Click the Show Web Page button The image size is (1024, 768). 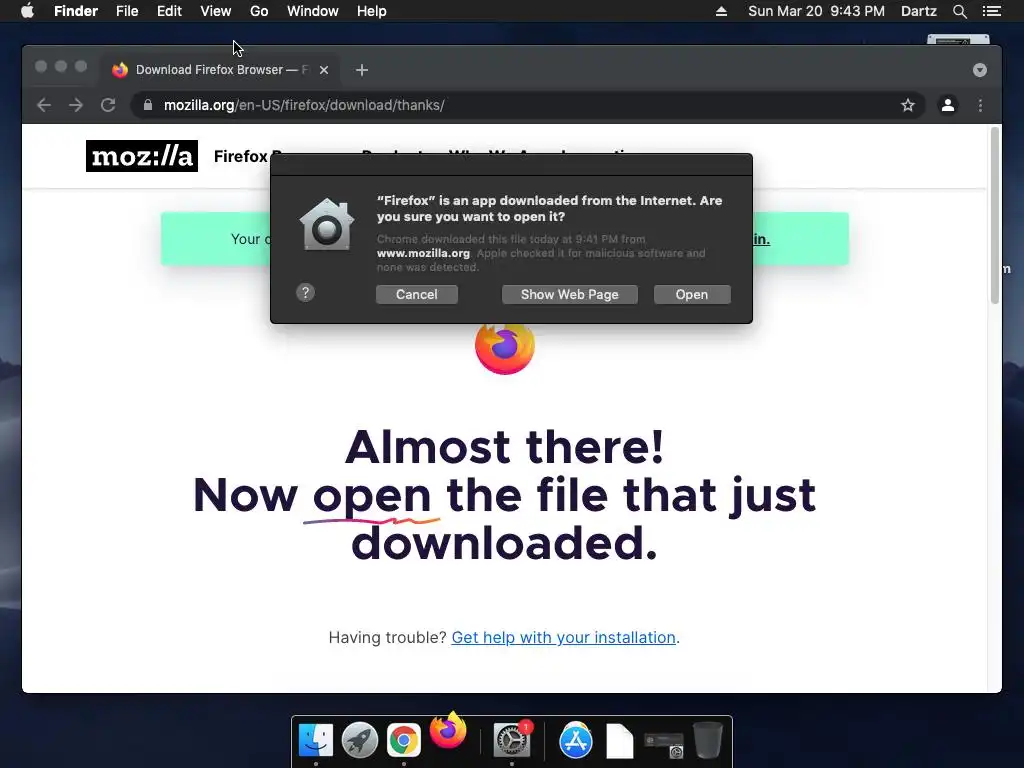(x=569, y=295)
